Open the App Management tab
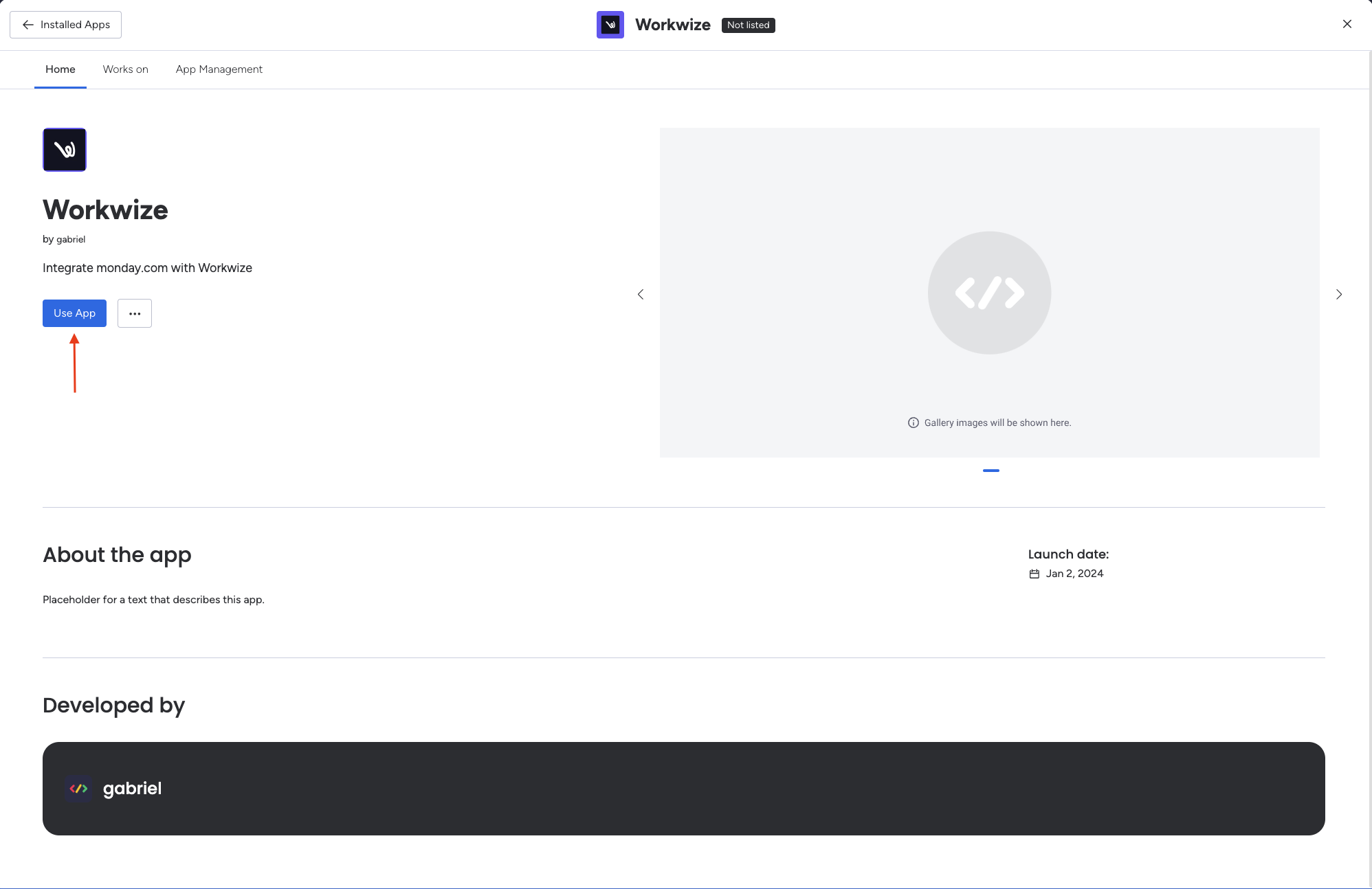Viewport: 1372px width, 889px height. click(219, 69)
